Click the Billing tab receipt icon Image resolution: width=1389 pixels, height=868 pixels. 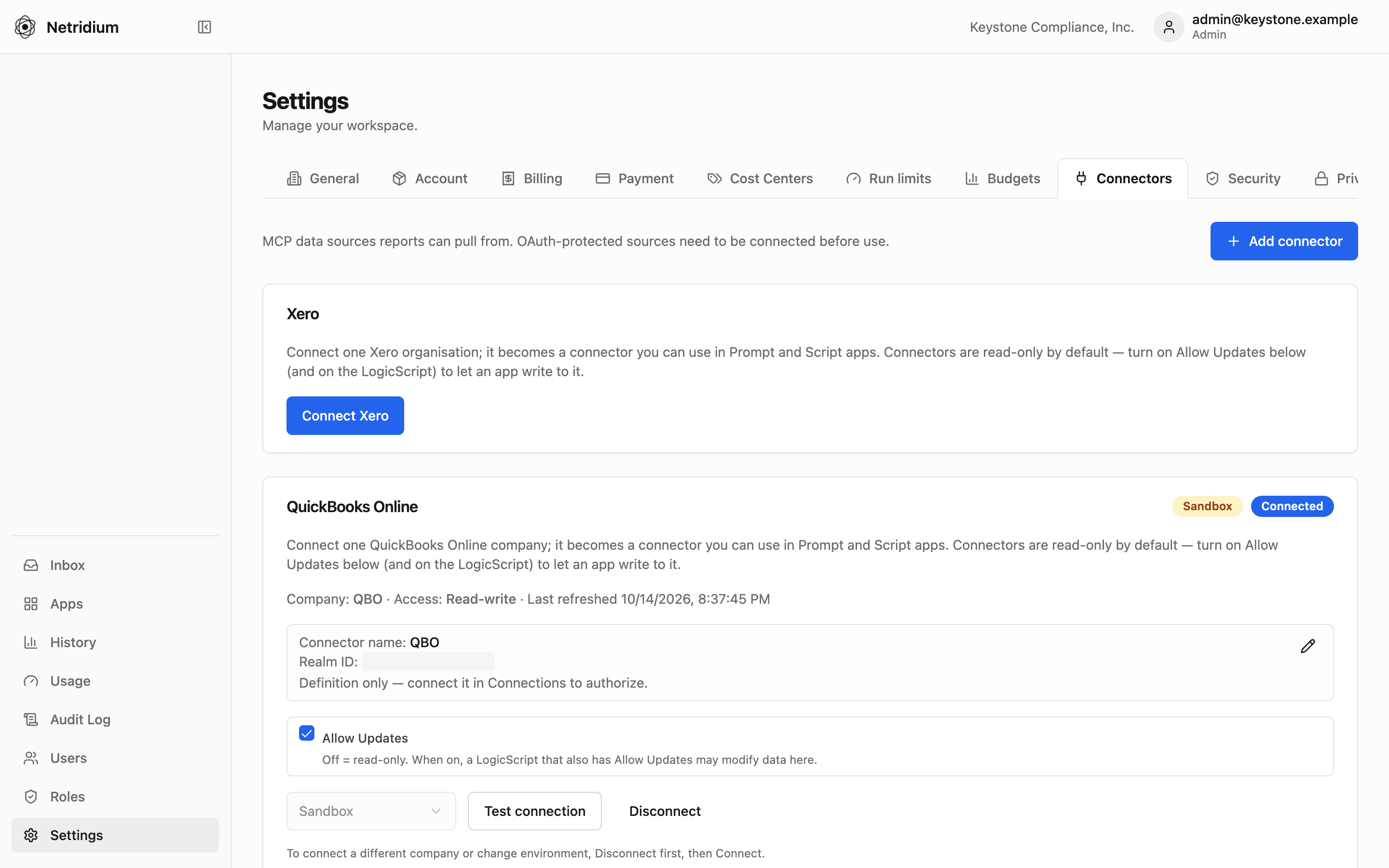coord(508,178)
